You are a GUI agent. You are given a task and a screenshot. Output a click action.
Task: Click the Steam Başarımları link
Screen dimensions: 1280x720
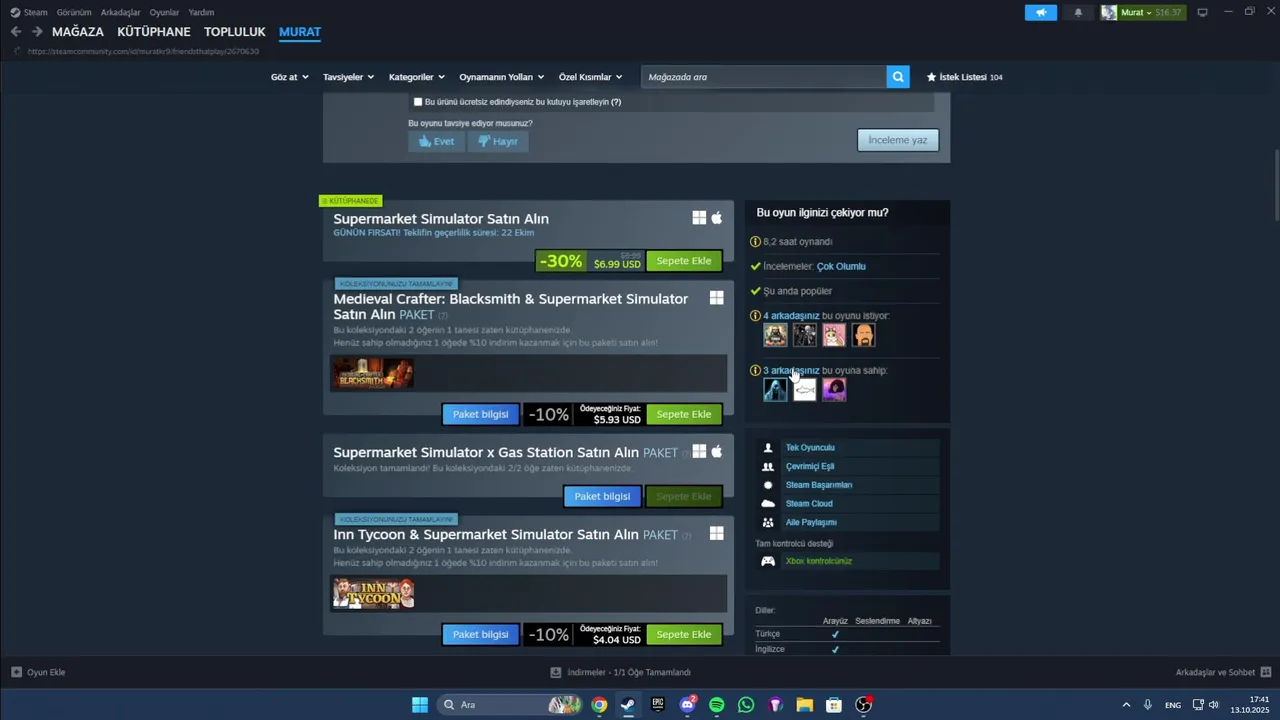(819, 485)
